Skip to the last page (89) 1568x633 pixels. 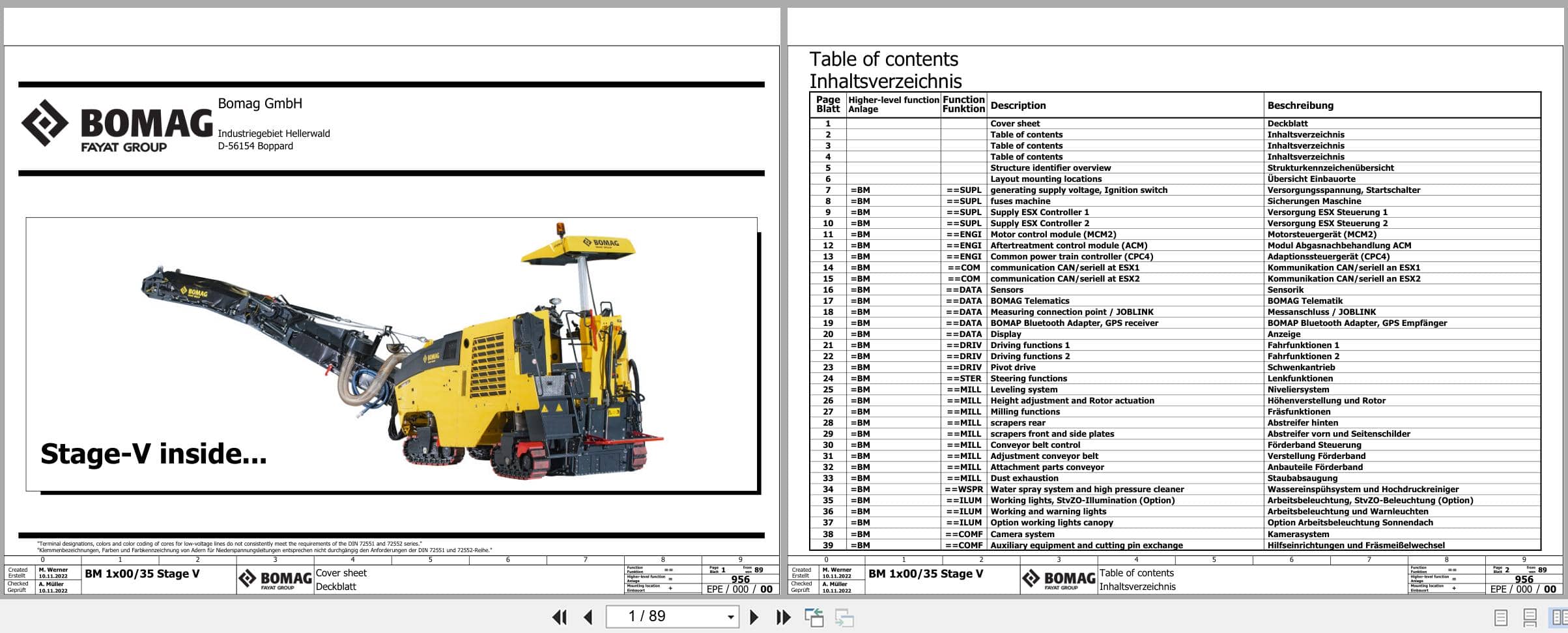coord(782,616)
